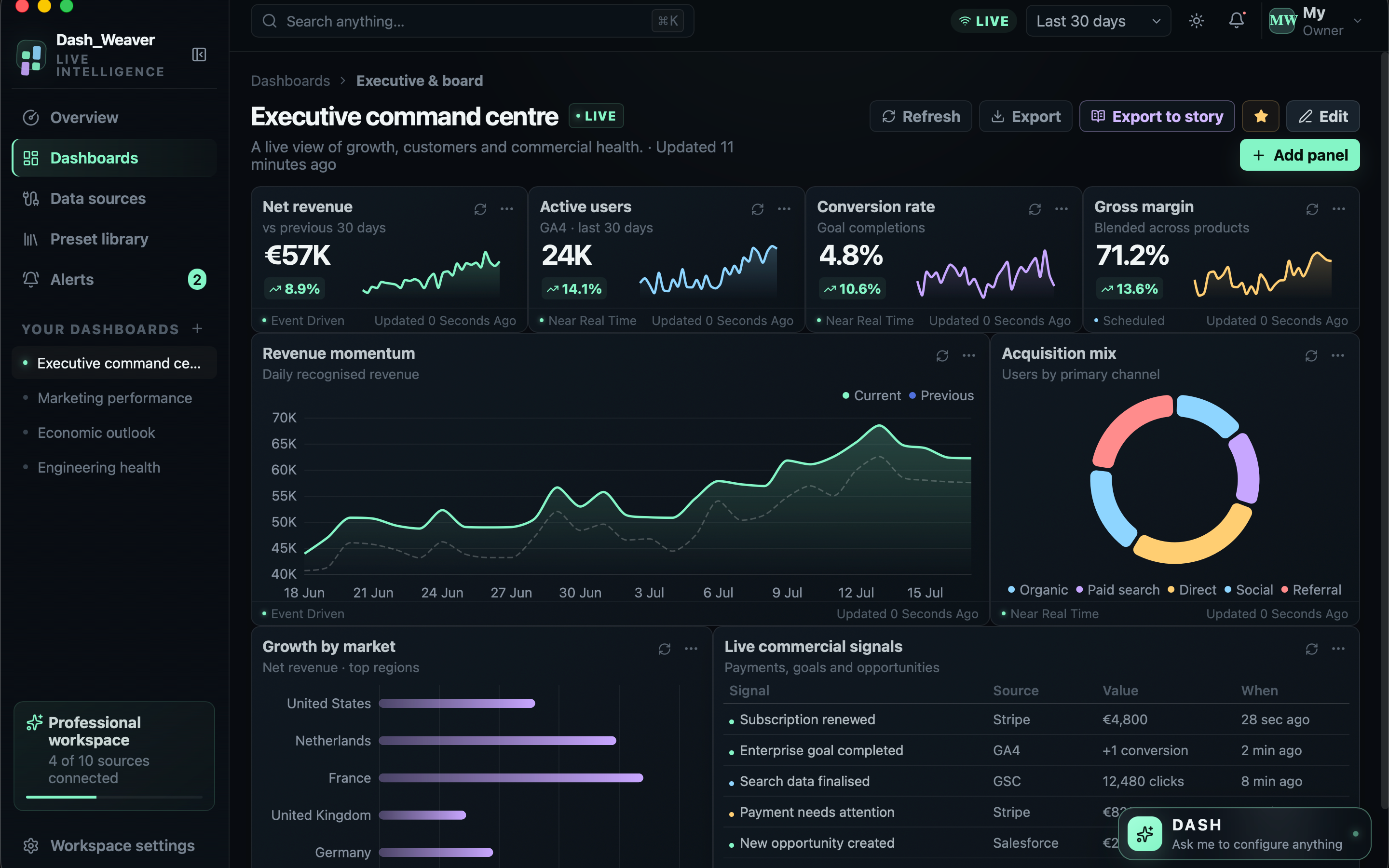The image size is (1389, 868).
Task: Refresh the Live commercial signals panel
Action: pyautogui.click(x=1311, y=649)
